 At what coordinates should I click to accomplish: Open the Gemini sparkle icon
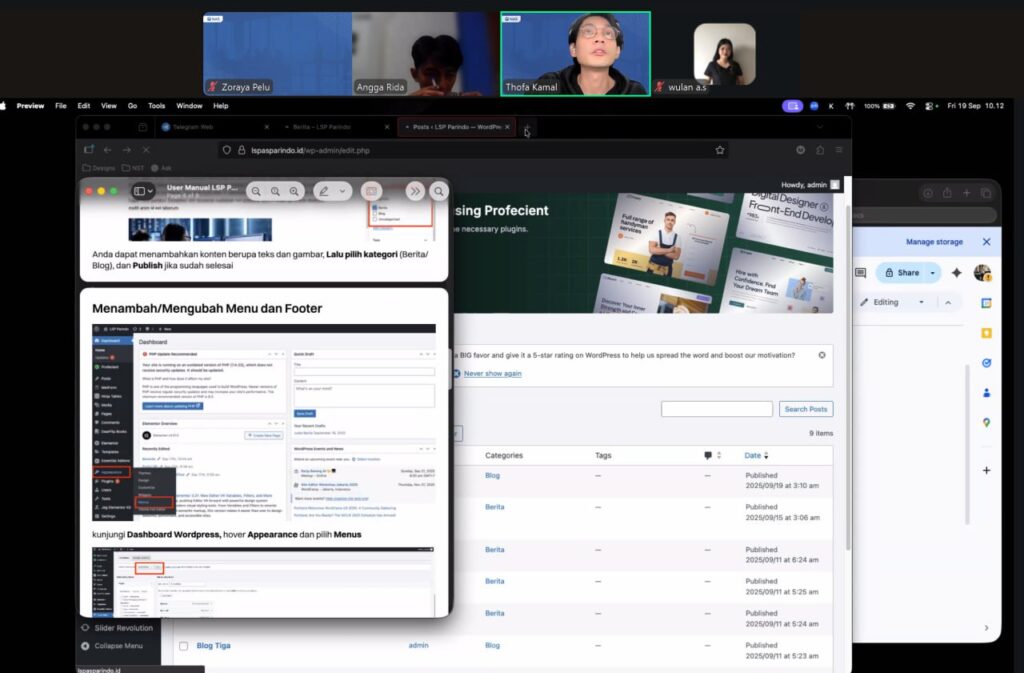(x=956, y=273)
